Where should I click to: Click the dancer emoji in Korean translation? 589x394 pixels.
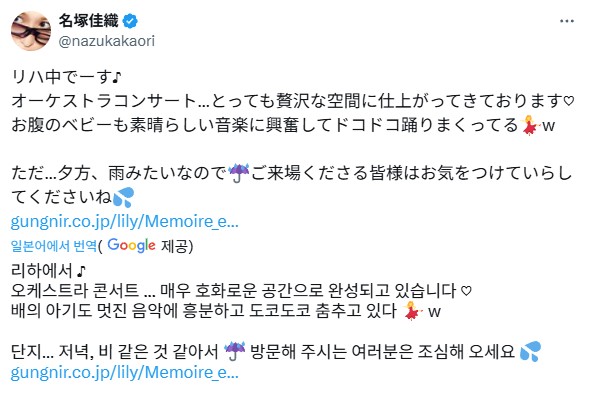coord(412,311)
